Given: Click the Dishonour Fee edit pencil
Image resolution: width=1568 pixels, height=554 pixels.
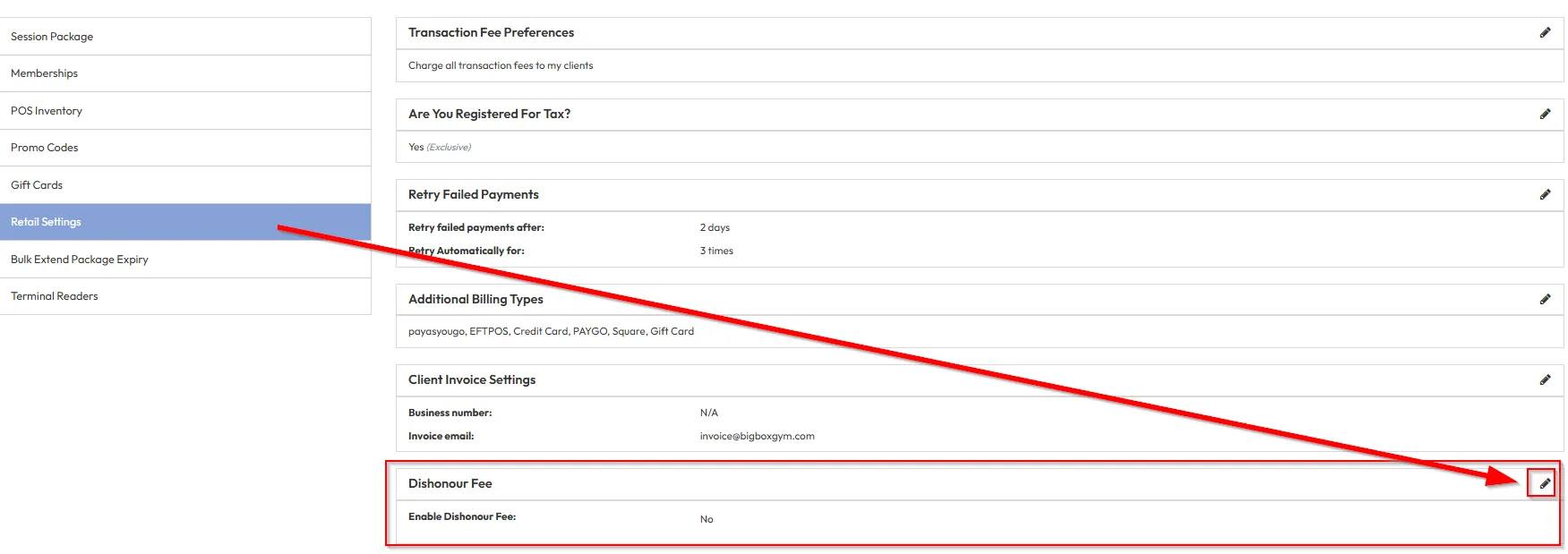Looking at the screenshot, I should 1544,484.
